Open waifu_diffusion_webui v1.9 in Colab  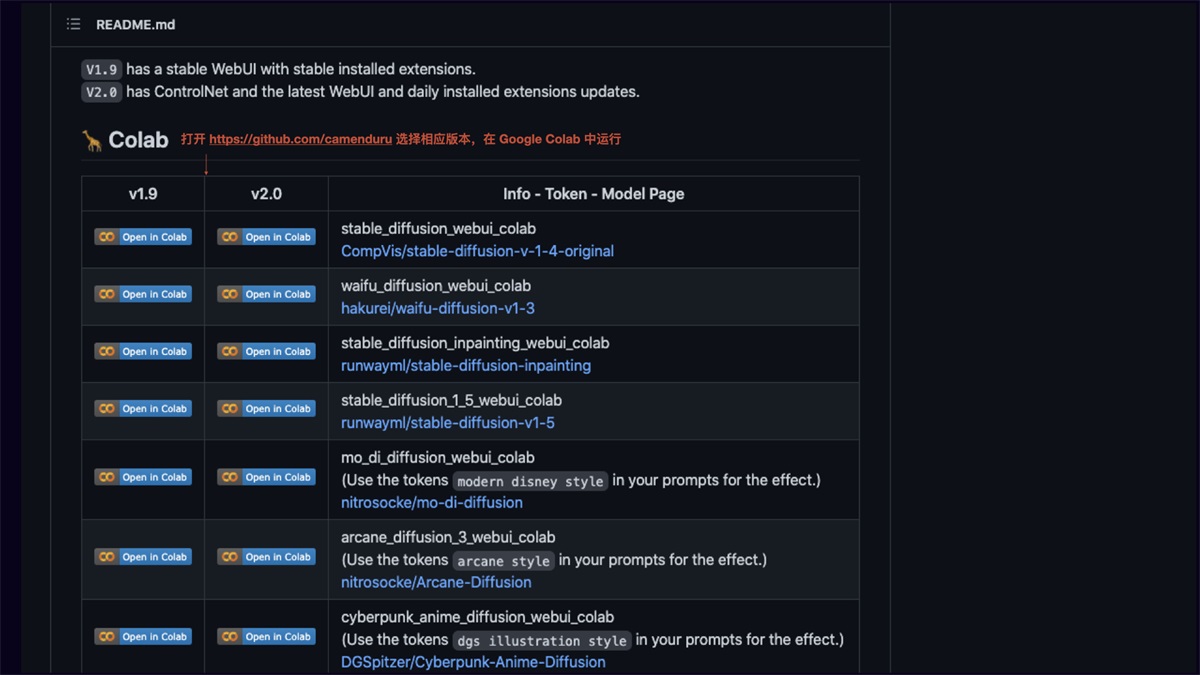pos(142,293)
